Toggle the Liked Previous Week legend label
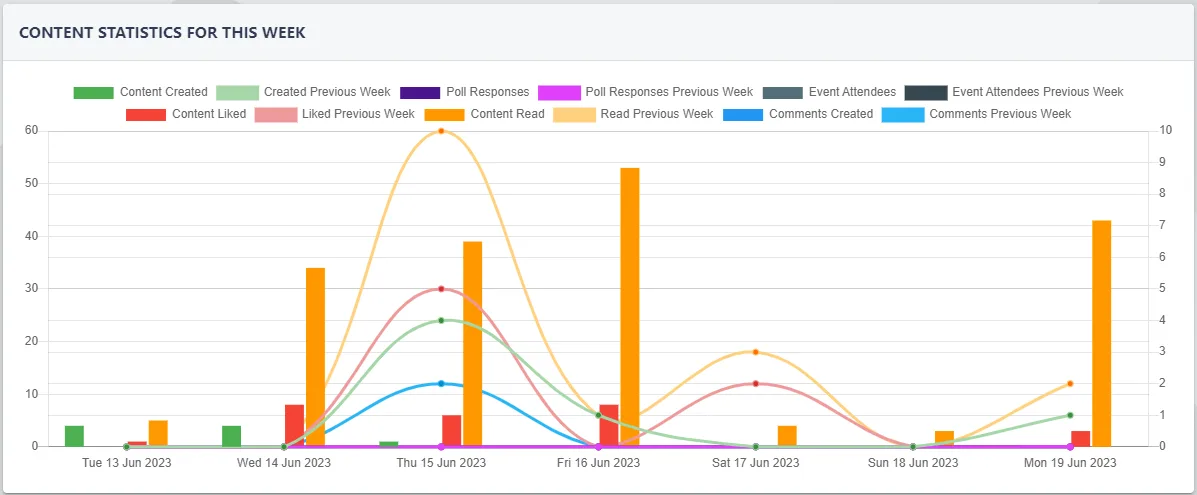1197x495 pixels. point(358,115)
